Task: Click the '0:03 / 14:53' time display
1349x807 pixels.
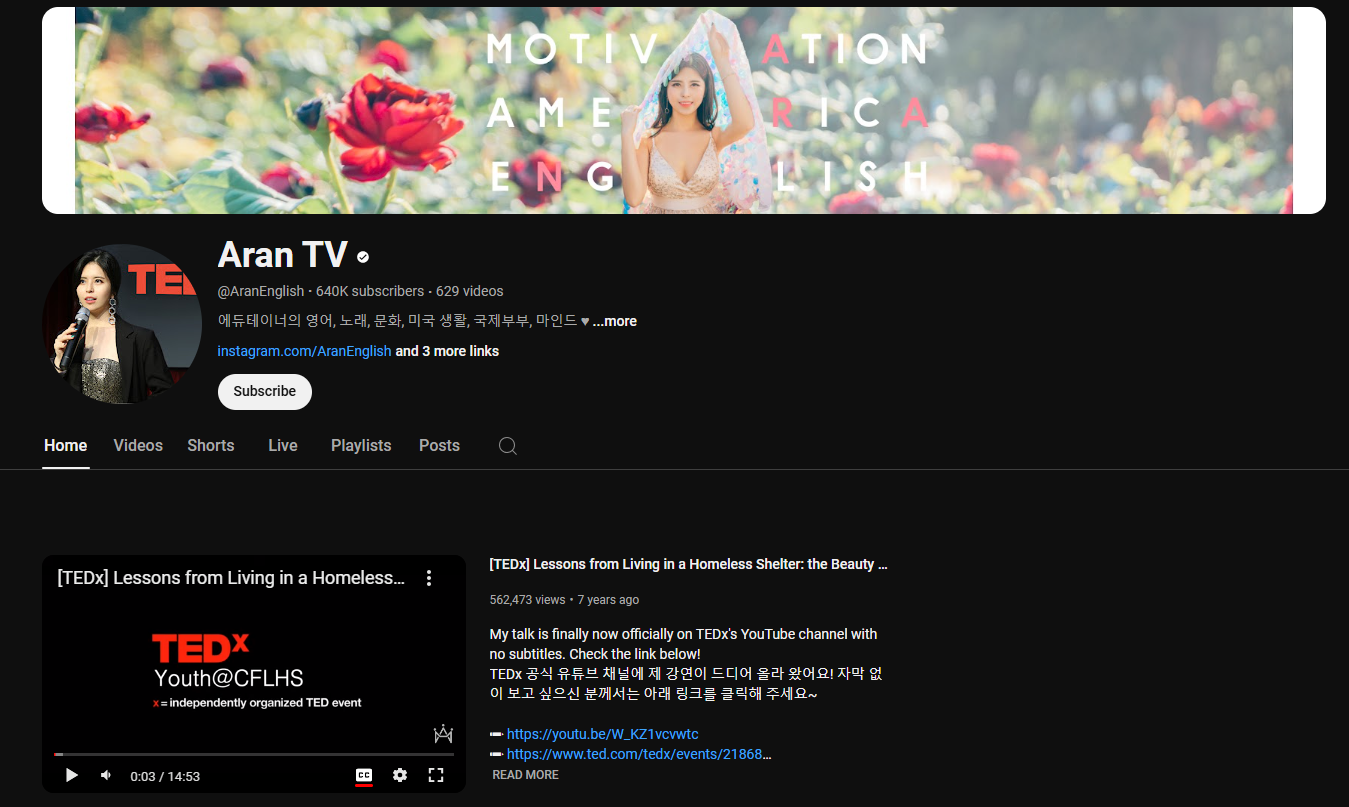Action: [165, 776]
